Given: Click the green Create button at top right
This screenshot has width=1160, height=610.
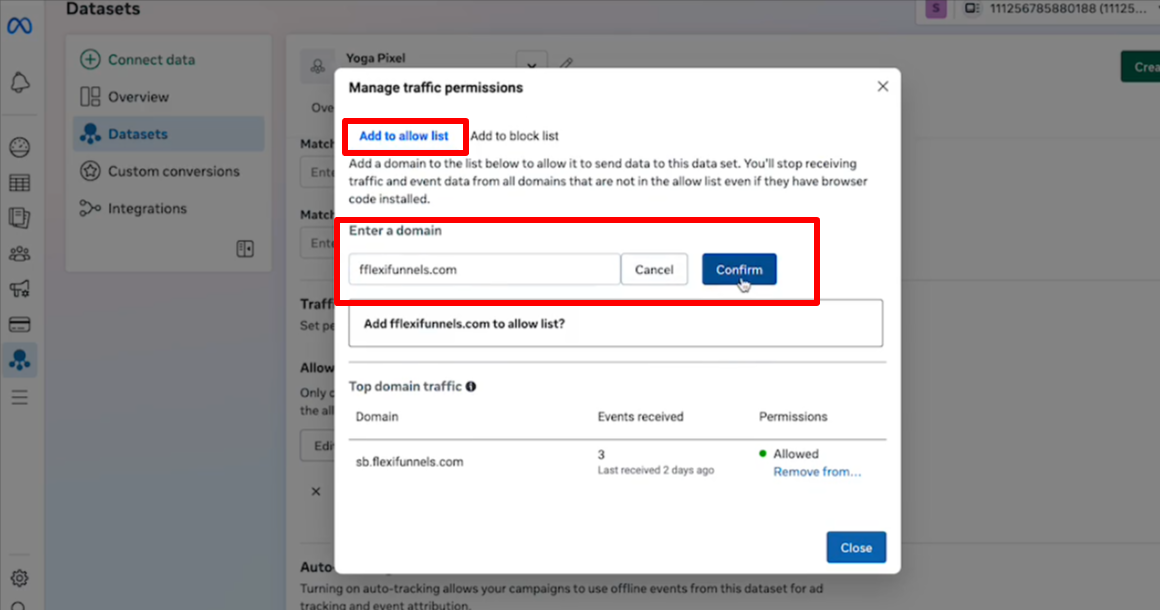Looking at the screenshot, I should click(x=1140, y=67).
